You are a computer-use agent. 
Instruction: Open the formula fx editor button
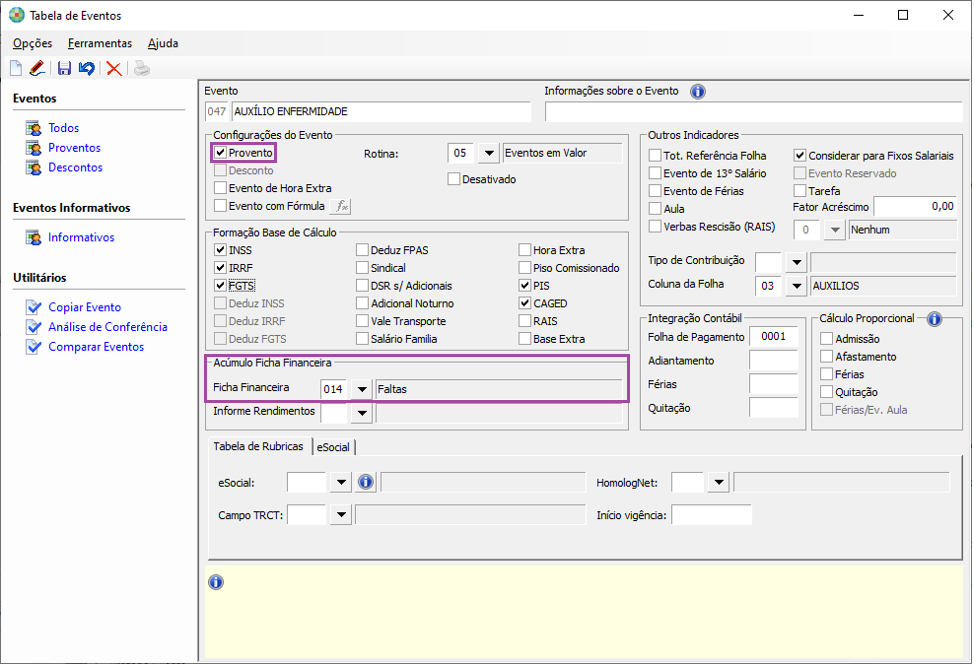(340, 206)
